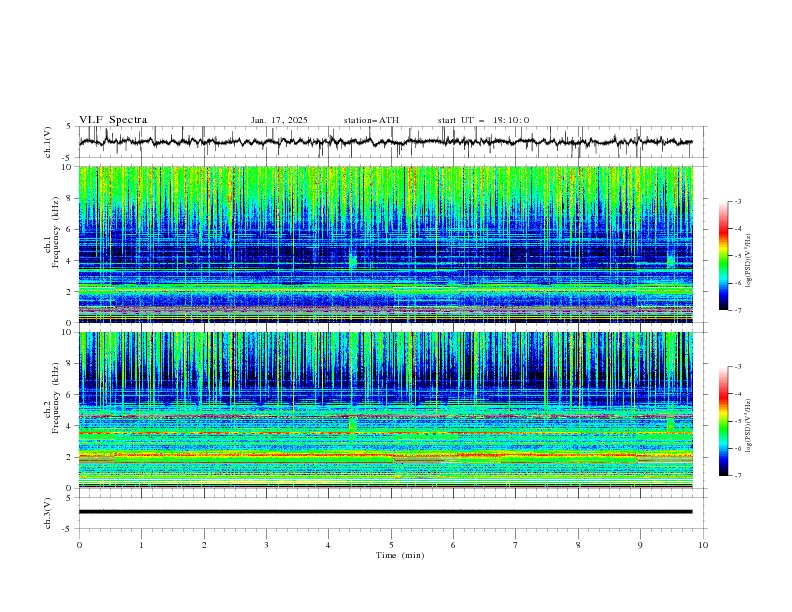Click the time axis tick label "5"
Image resolution: width=792 pixels, height=612 pixels.
[x=391, y=545]
